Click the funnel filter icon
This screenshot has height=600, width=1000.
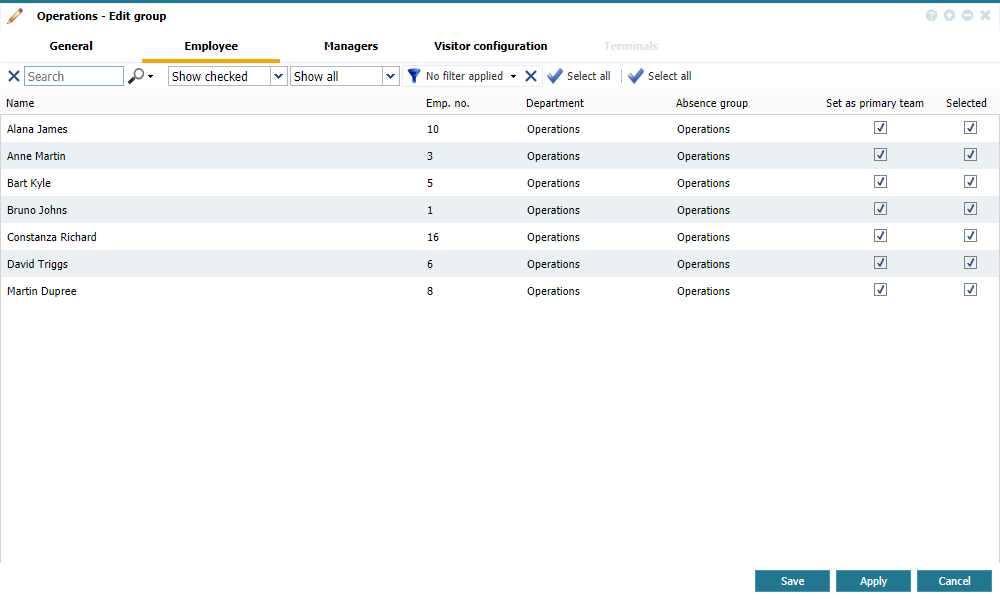click(413, 76)
